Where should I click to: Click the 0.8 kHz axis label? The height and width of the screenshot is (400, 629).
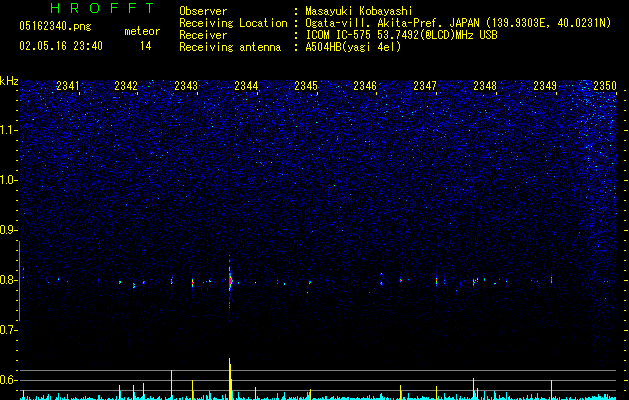[9, 280]
